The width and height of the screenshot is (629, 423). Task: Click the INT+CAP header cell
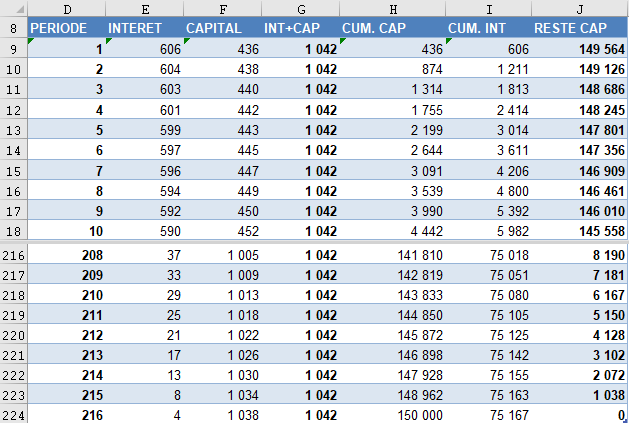point(300,28)
